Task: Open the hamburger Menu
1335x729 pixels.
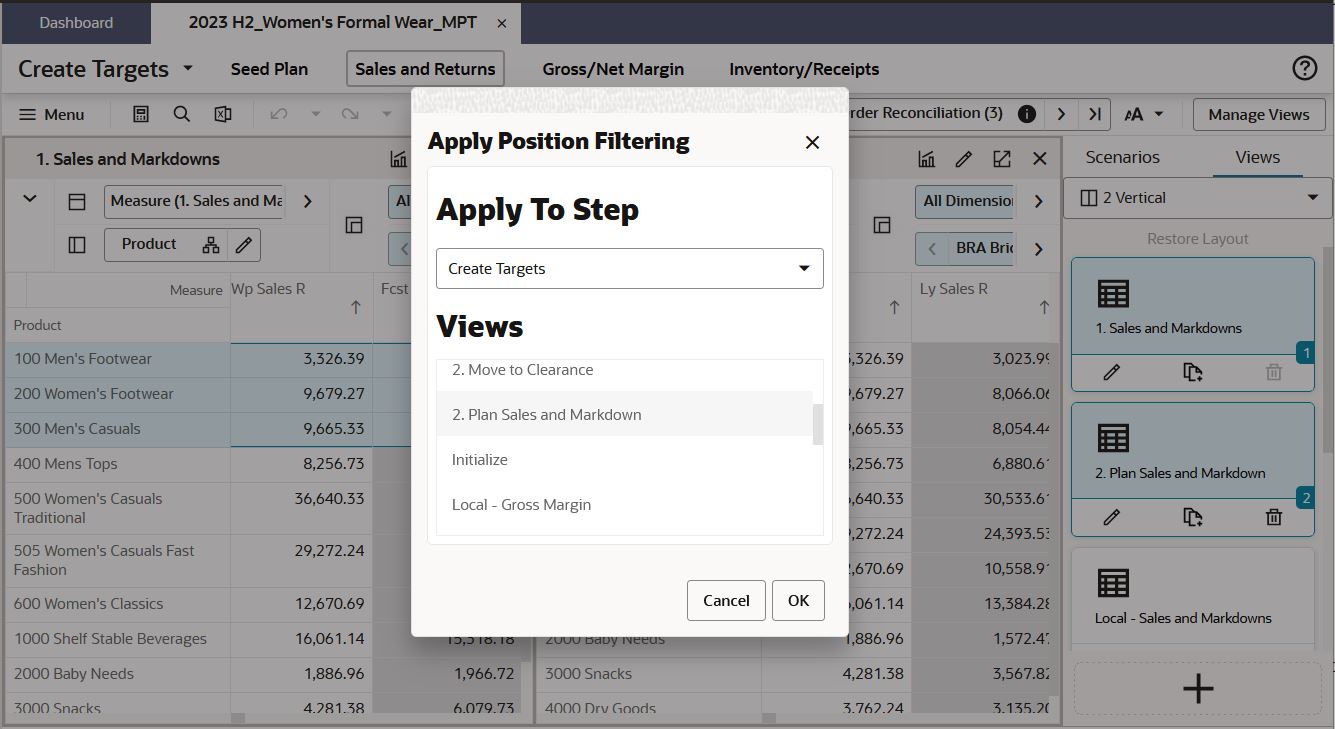Action: pyautogui.click(x=52, y=114)
